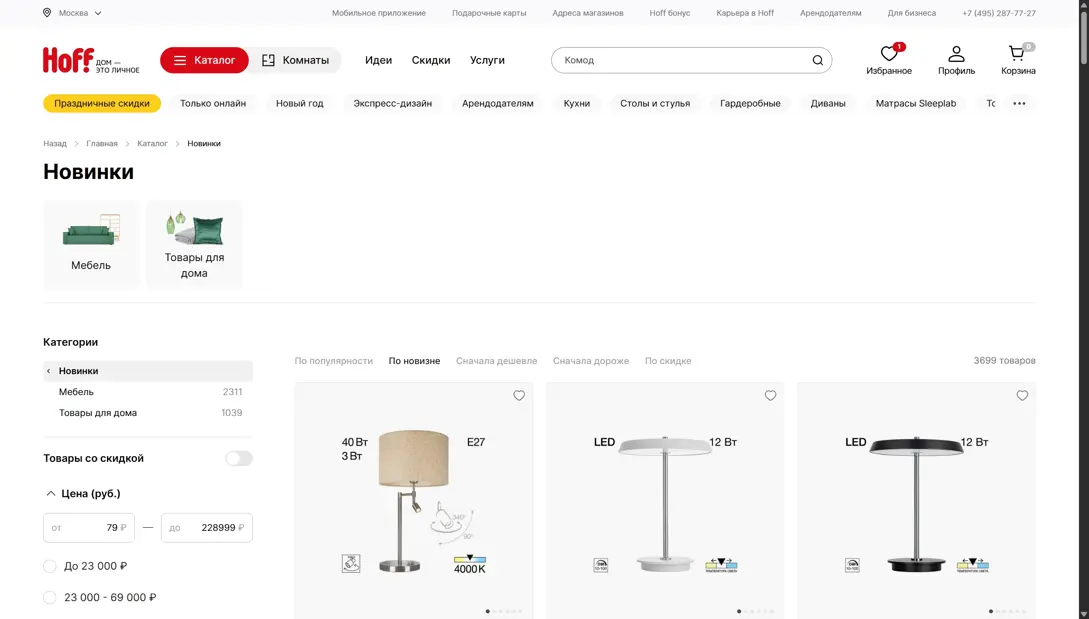
Task: Open the Избранное favorites heart icon
Action: [888, 55]
